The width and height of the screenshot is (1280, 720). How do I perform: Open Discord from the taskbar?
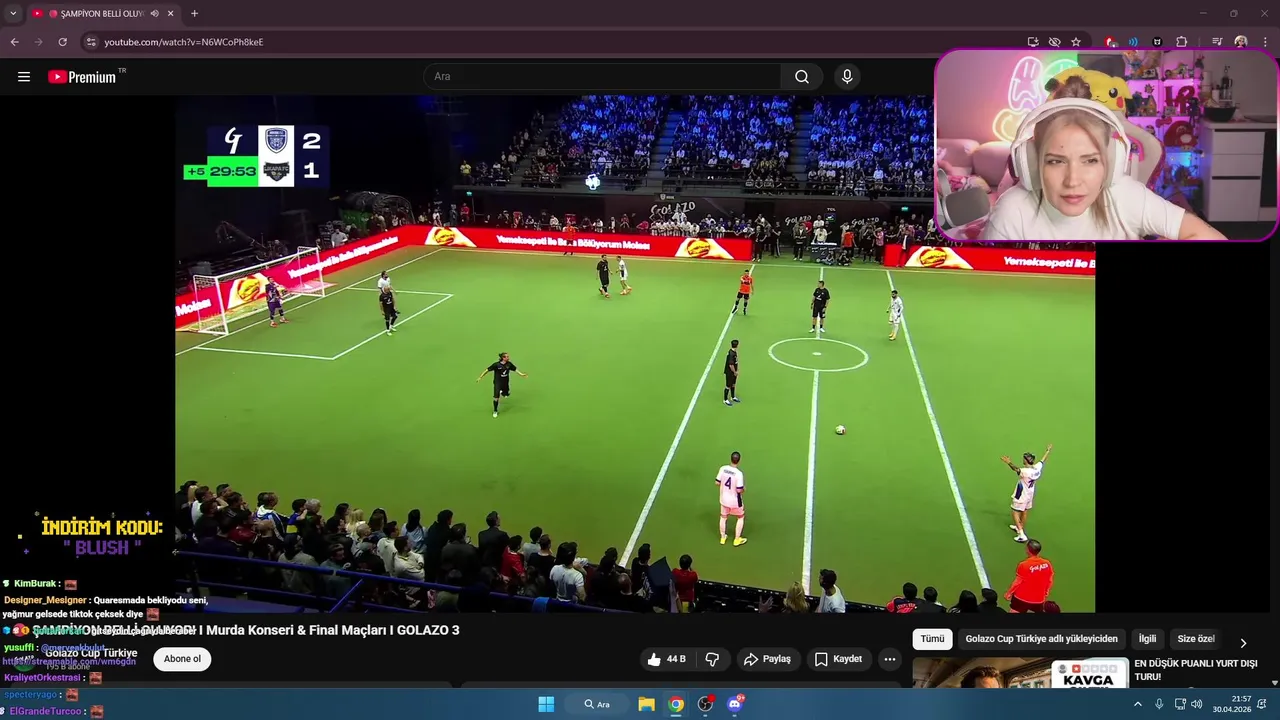point(735,704)
